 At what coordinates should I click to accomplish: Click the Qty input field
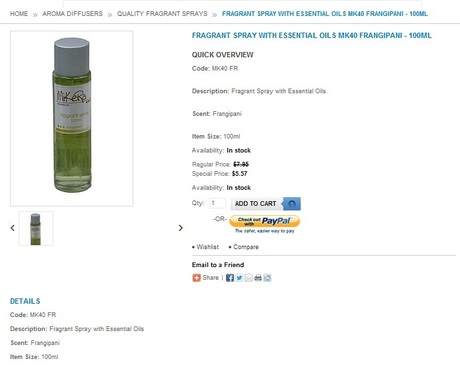pos(217,203)
